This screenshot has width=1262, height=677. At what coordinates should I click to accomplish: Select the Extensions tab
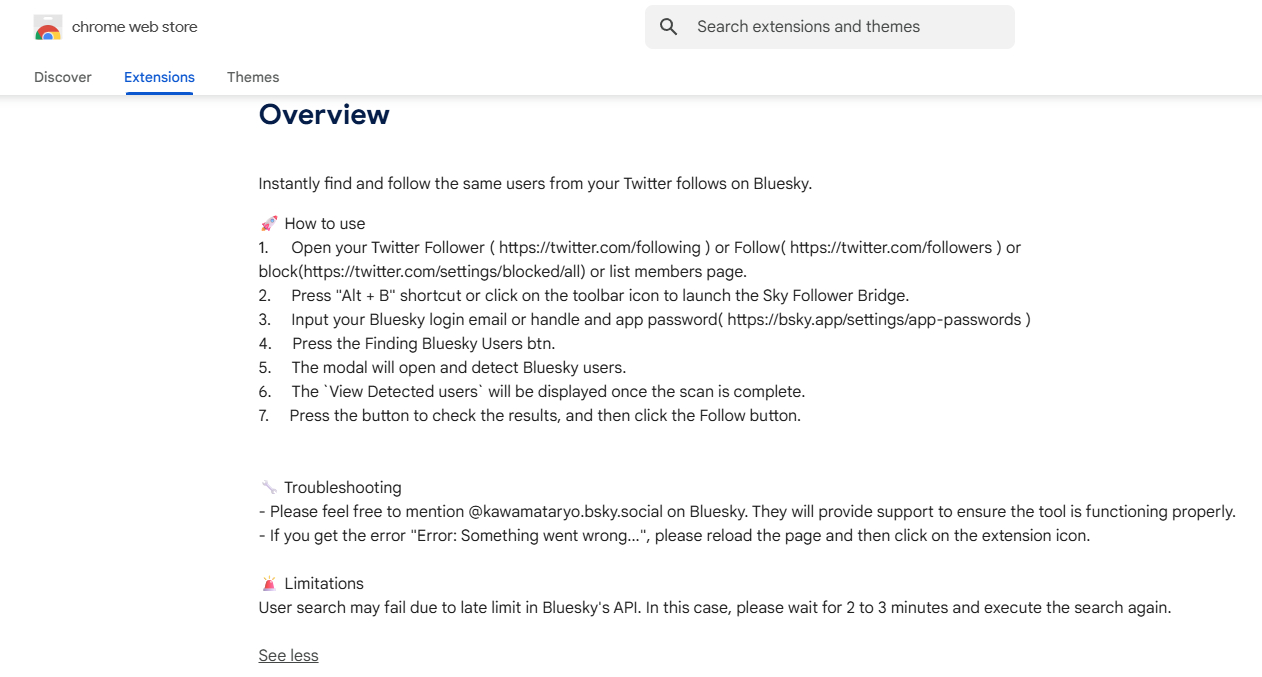[x=159, y=77]
